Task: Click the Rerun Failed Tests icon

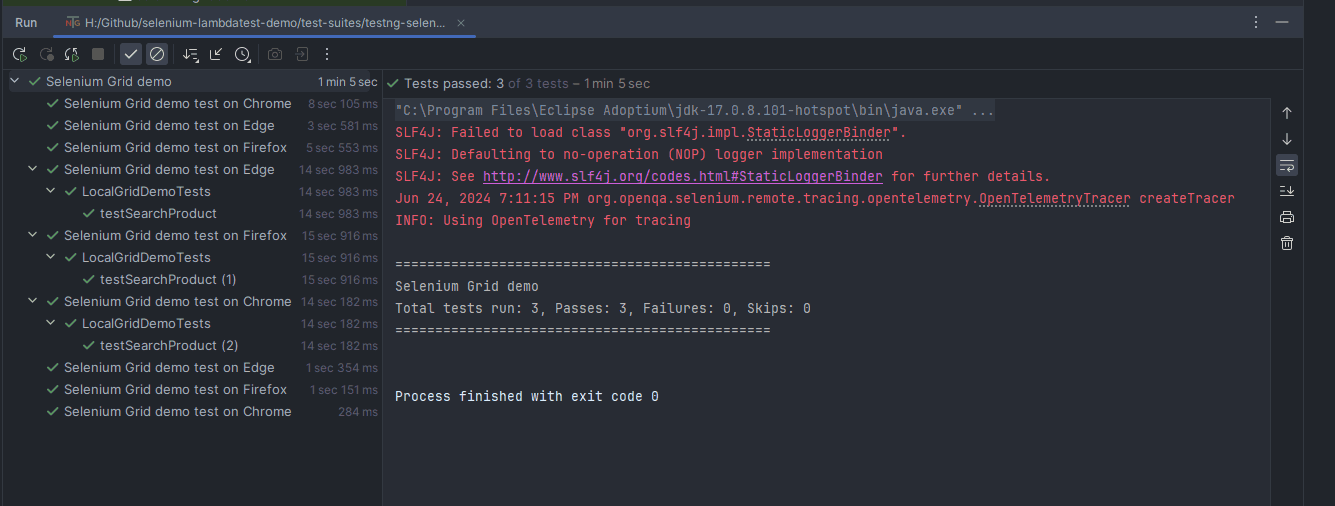Action: 46,54
